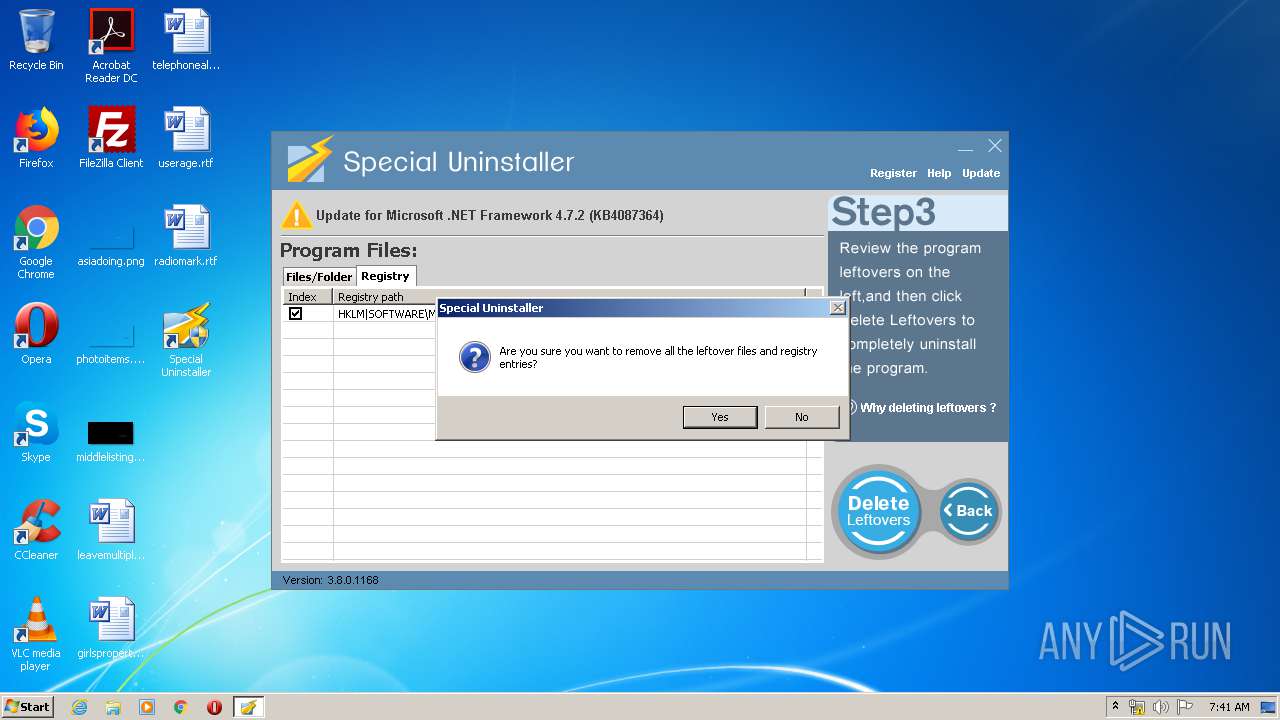Launch Internet Explorer from taskbar
Screen dimensions: 1280x720
[79, 707]
